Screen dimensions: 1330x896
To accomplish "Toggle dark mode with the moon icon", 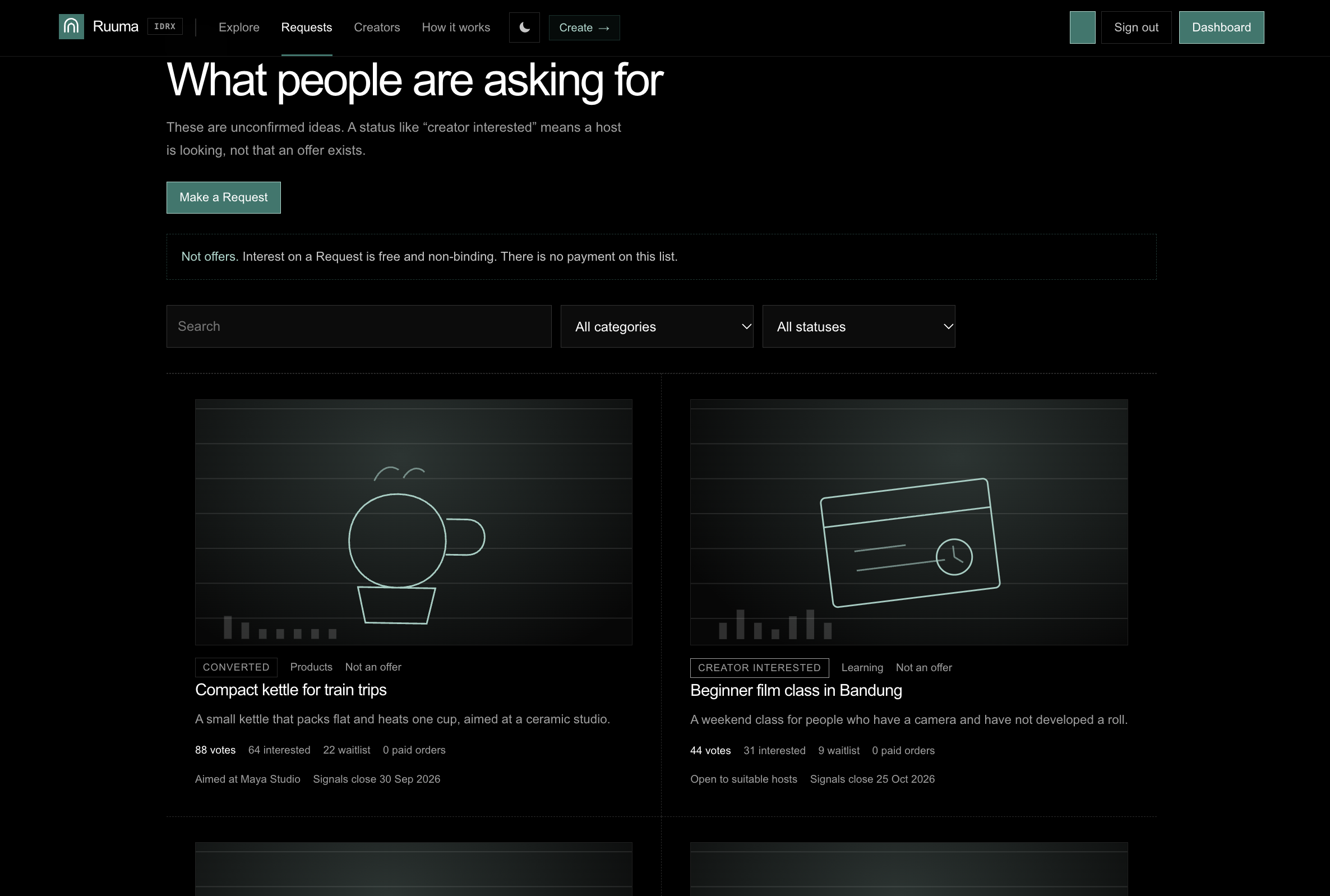I will point(524,27).
